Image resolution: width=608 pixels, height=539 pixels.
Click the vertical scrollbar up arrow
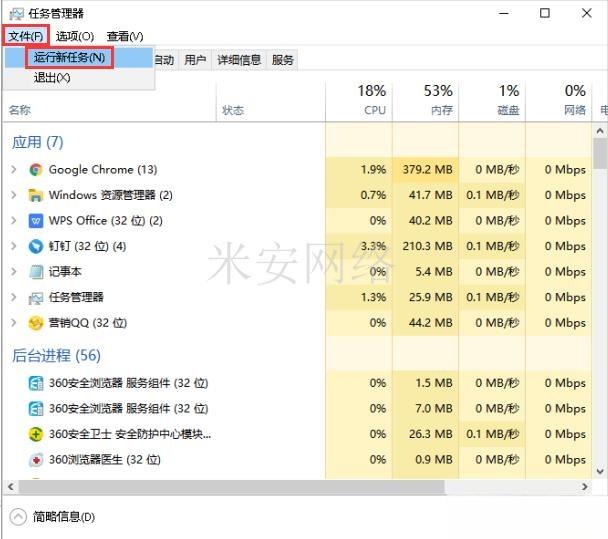click(x=600, y=131)
